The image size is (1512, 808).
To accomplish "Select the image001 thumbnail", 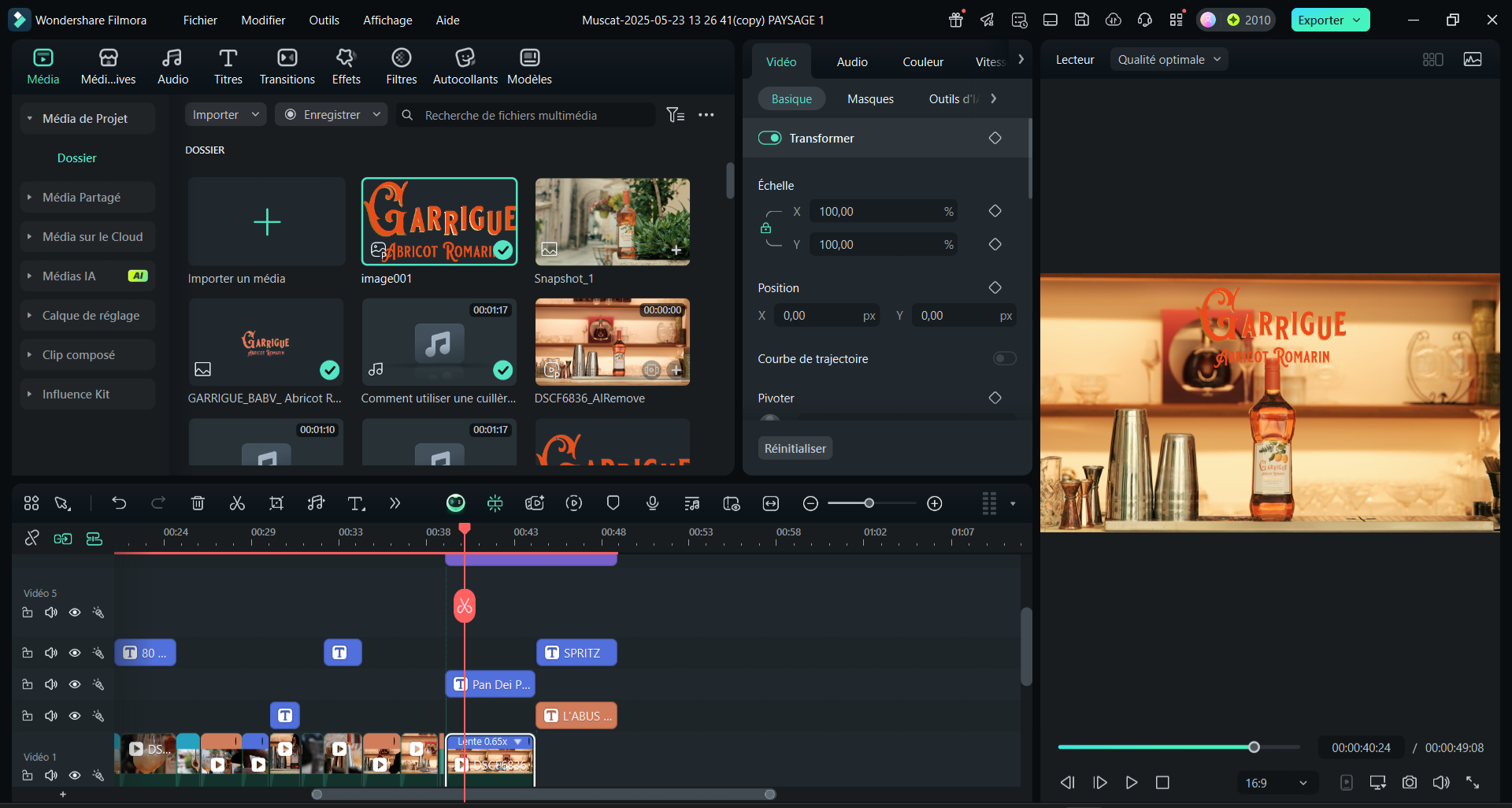I will click(439, 221).
